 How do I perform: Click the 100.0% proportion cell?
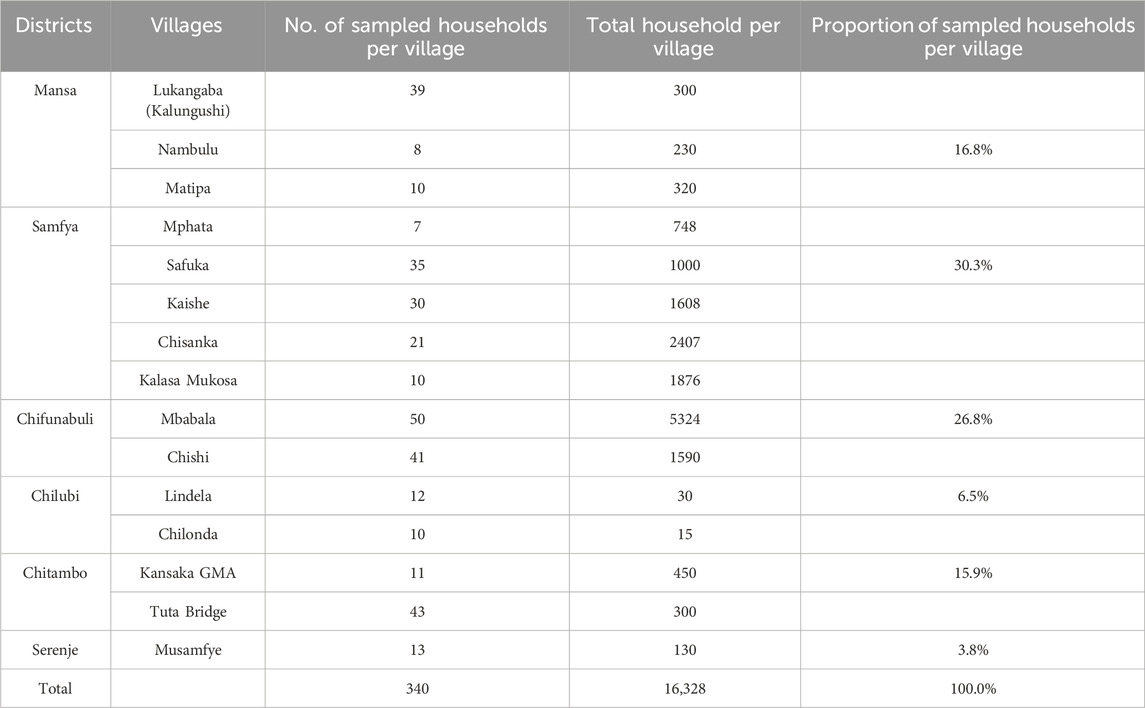[972, 688]
